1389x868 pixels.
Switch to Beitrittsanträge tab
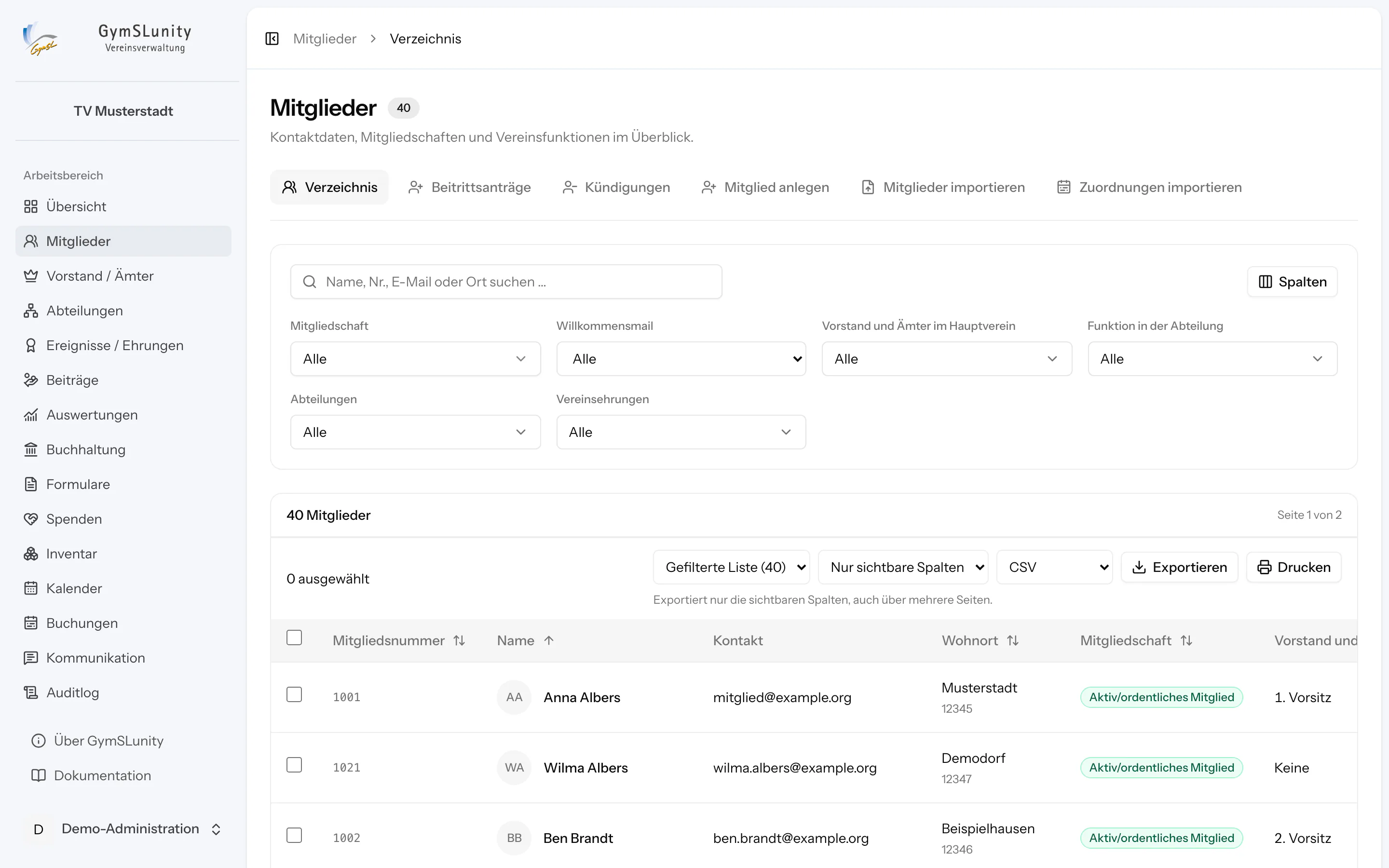tap(469, 187)
